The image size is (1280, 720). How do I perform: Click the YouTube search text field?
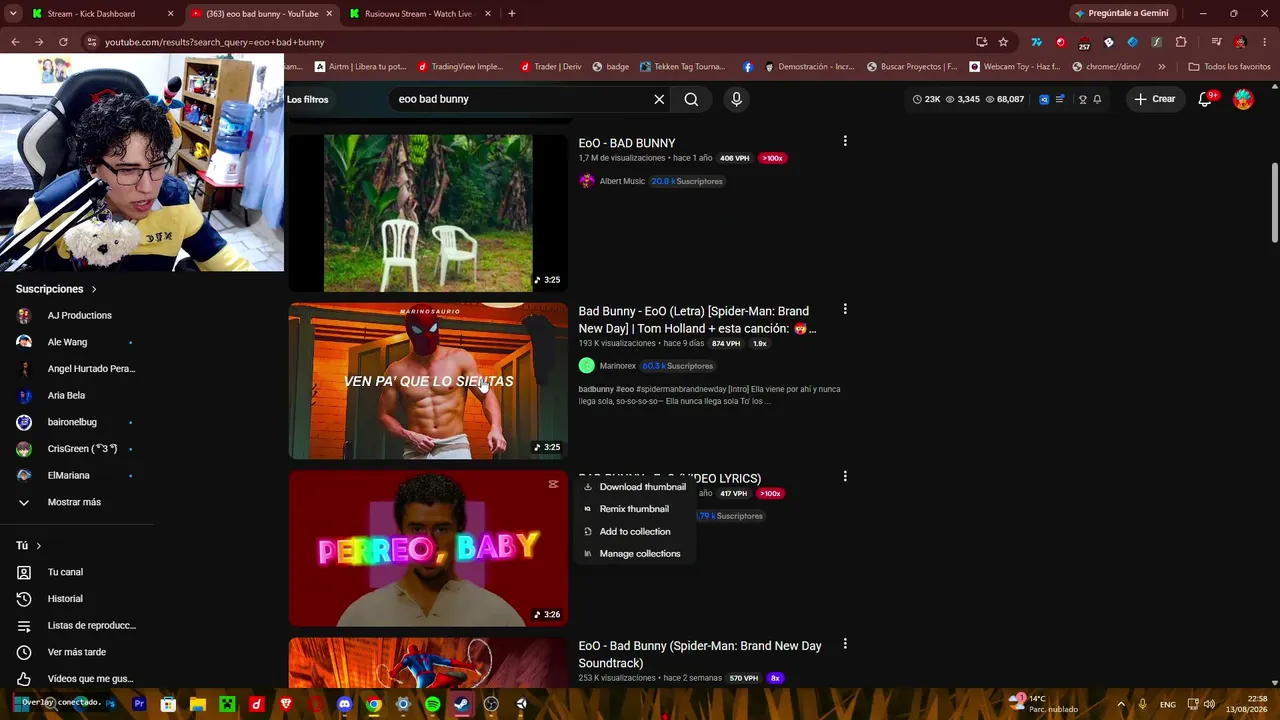520,99
